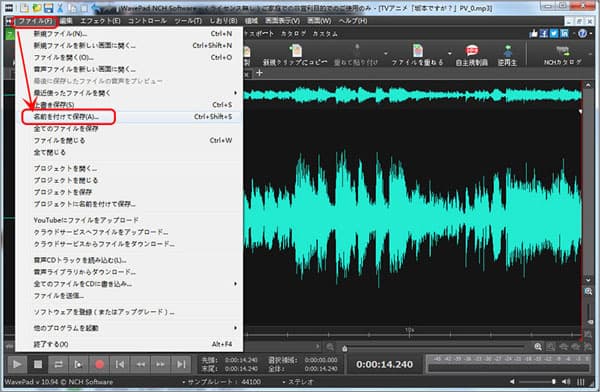Click the fast forward button
The image size is (600, 392).
[x=161, y=364]
